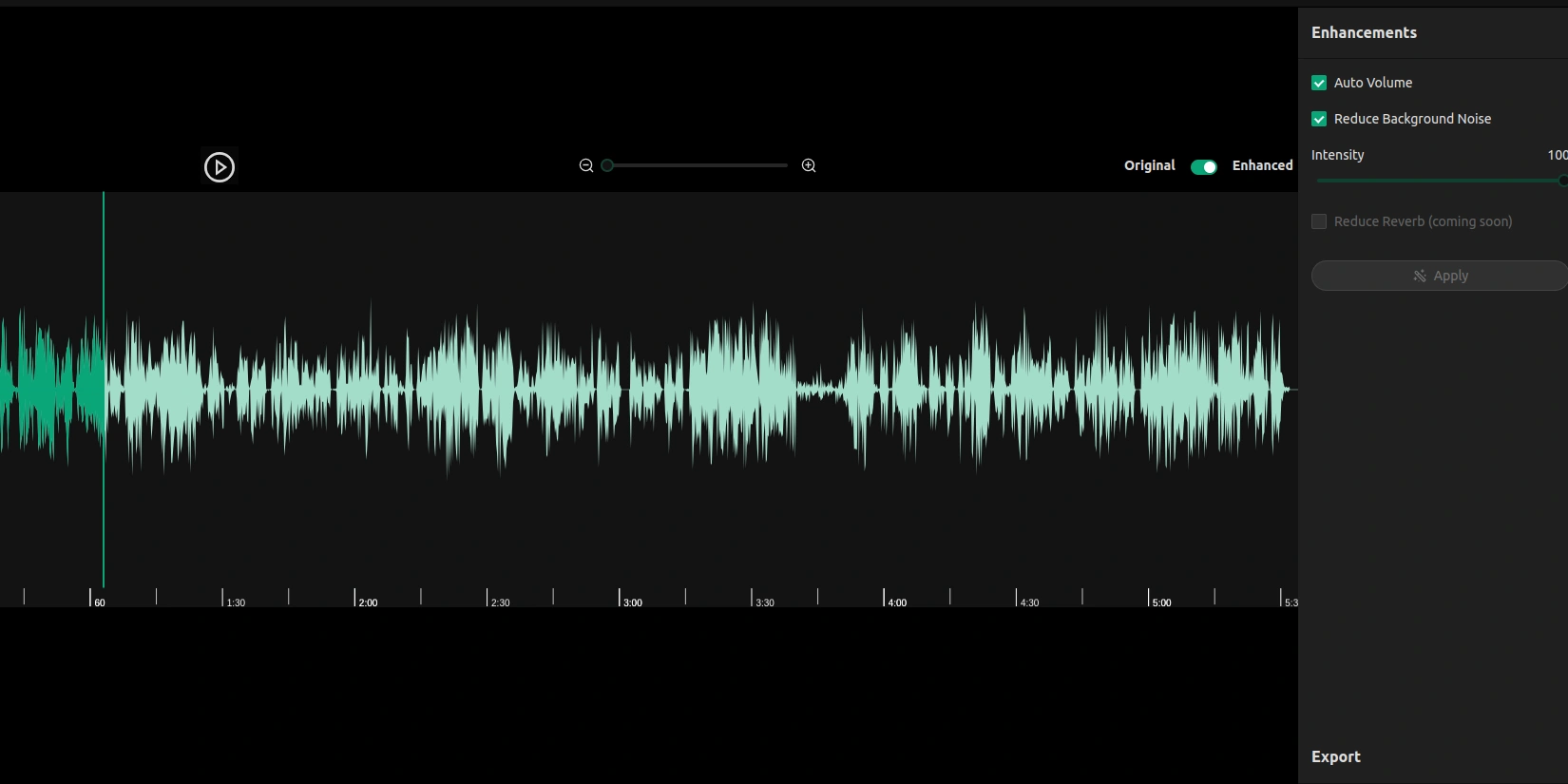Jump to the 2:00 timeline marker
This screenshot has width=1568, height=784.
[x=355, y=599]
